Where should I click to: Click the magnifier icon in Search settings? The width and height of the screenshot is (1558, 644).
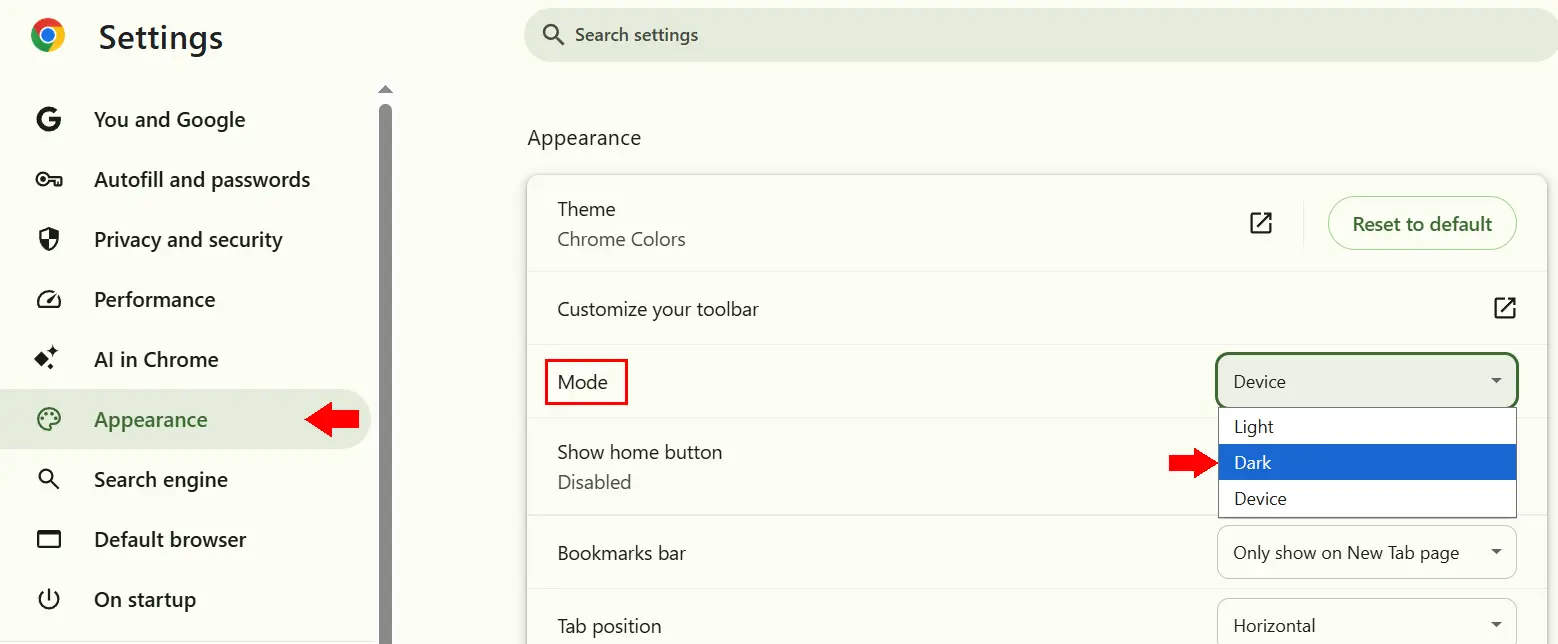[x=553, y=35]
